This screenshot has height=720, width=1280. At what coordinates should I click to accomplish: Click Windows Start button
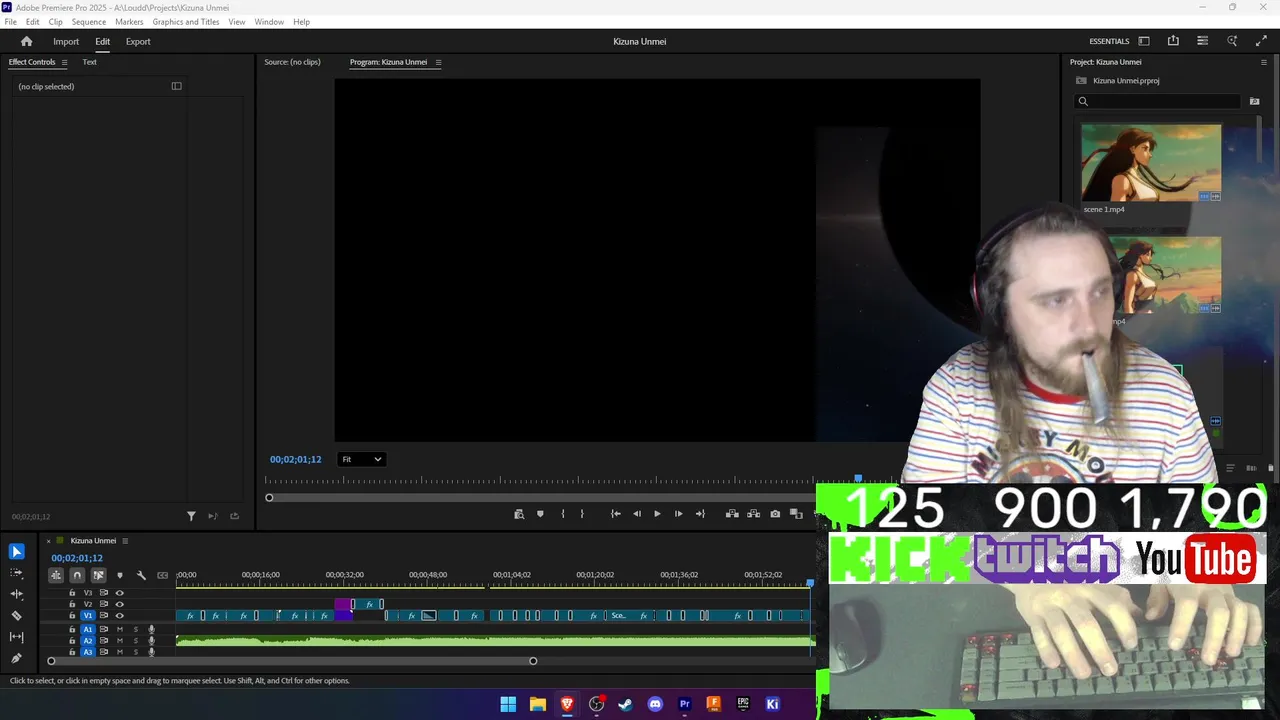point(508,704)
